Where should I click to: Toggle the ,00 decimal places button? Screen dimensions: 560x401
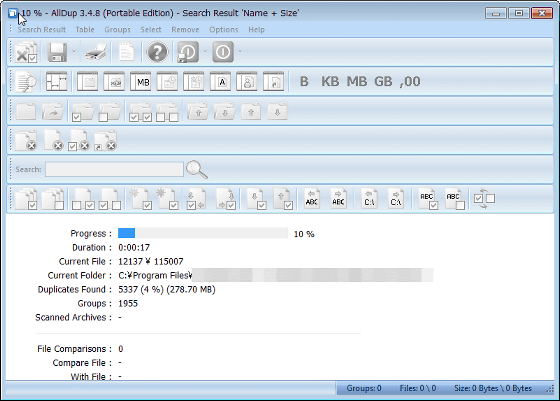410,82
